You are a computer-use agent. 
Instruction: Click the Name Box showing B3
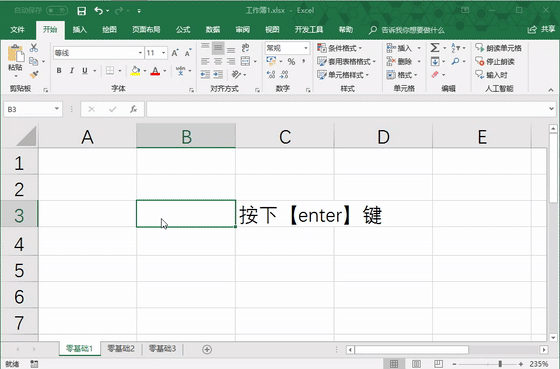33,109
